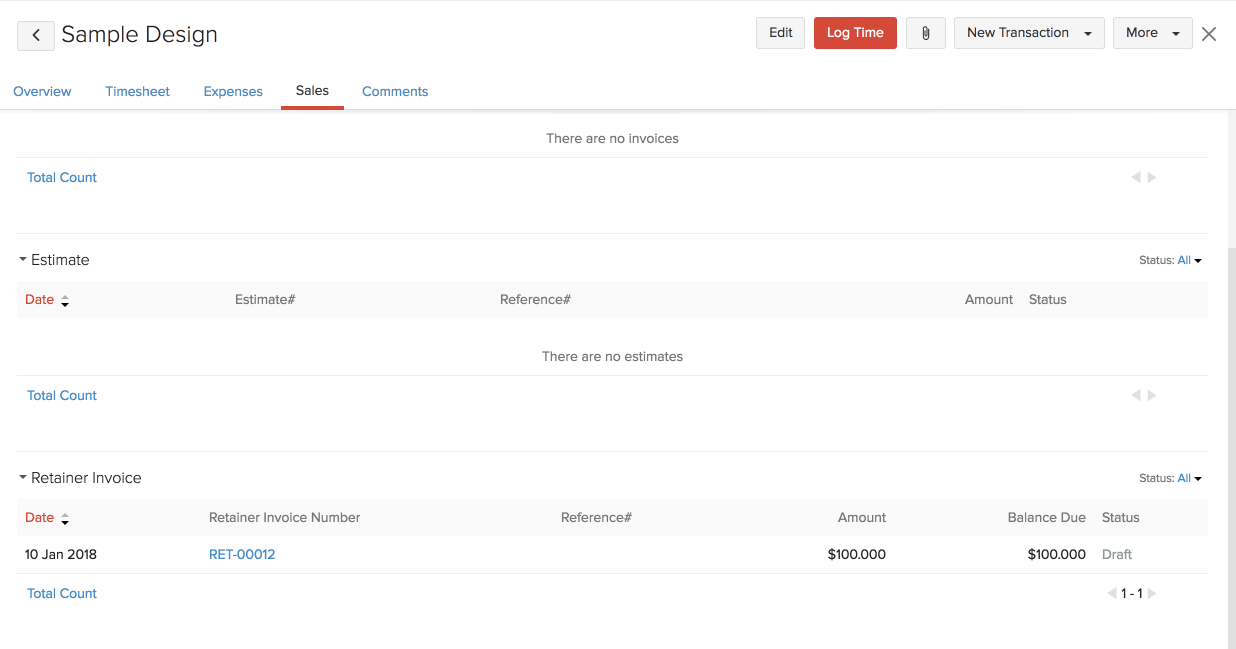This screenshot has height=649, width=1236.
Task: Collapse the Estimate section
Action: click(x=23, y=260)
